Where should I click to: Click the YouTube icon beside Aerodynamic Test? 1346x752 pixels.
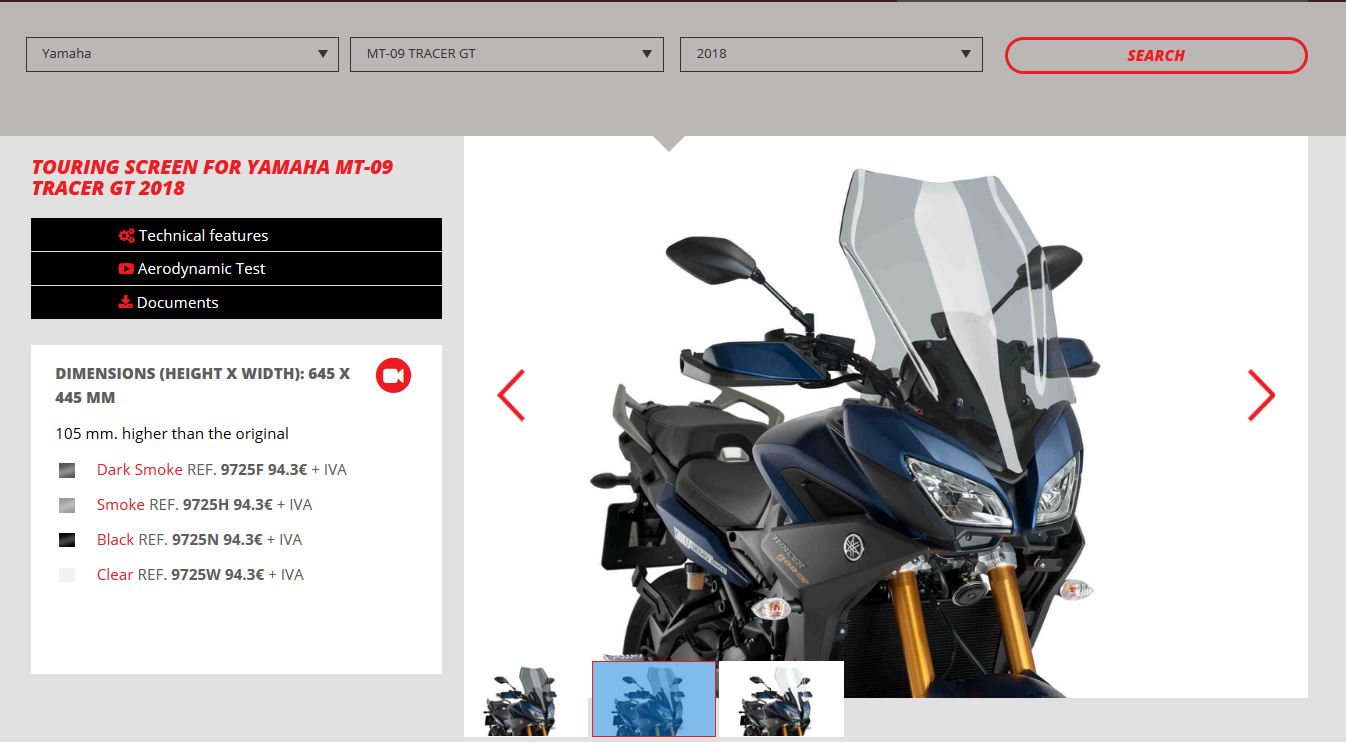pos(126,269)
